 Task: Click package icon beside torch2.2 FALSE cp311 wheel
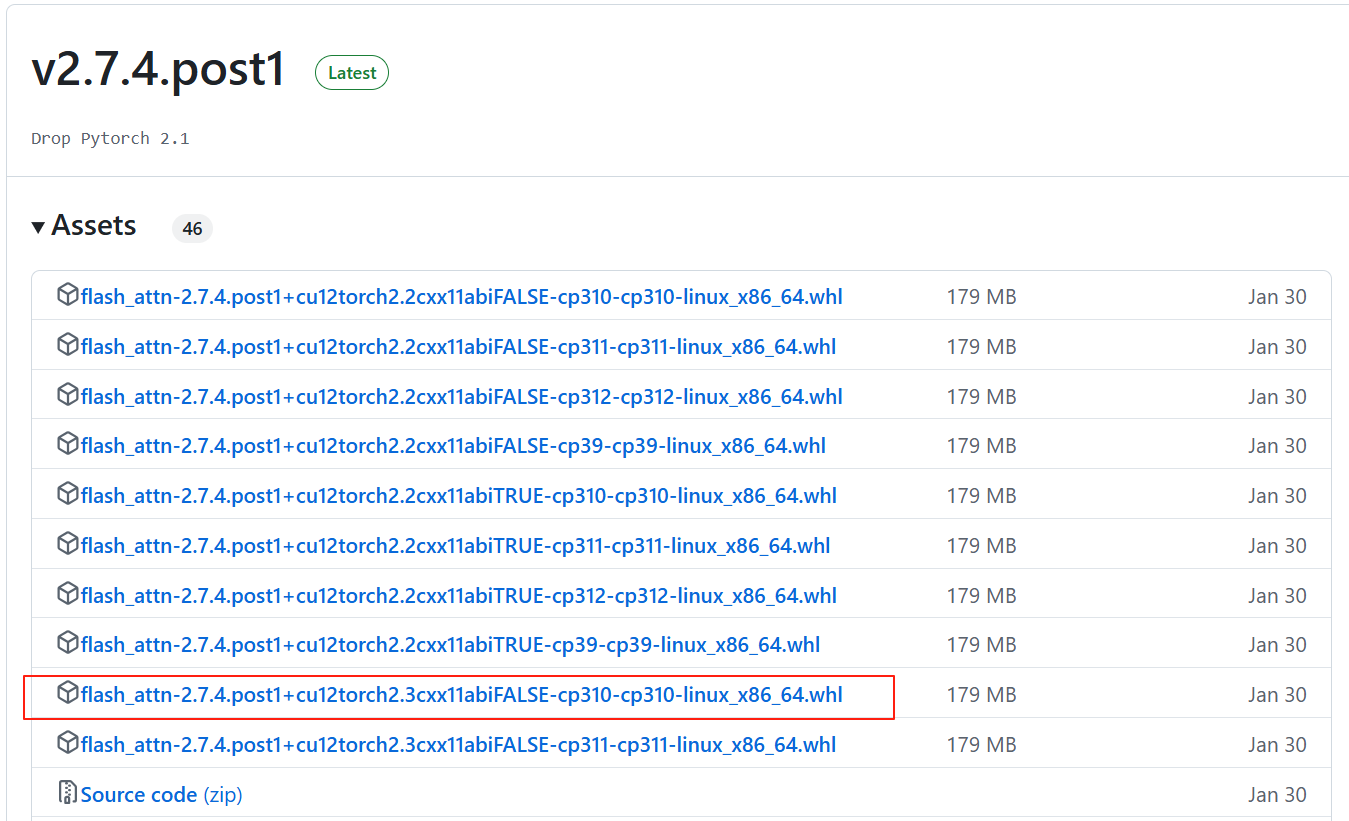pyautogui.click(x=67, y=345)
